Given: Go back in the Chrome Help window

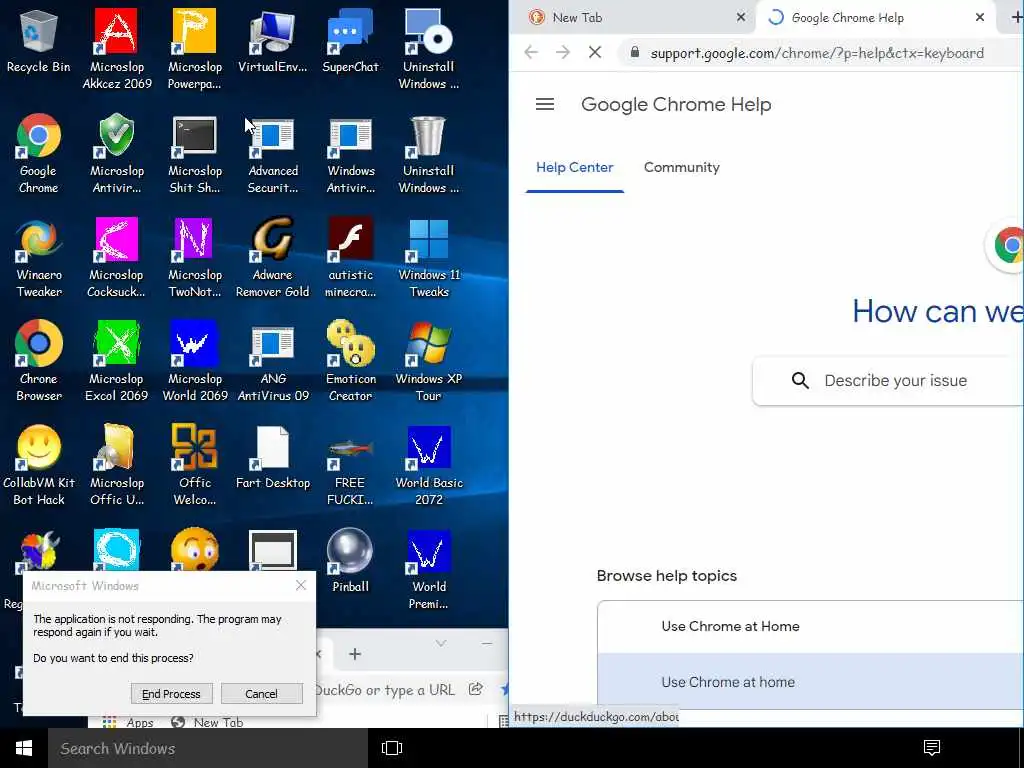Looking at the screenshot, I should 531,52.
